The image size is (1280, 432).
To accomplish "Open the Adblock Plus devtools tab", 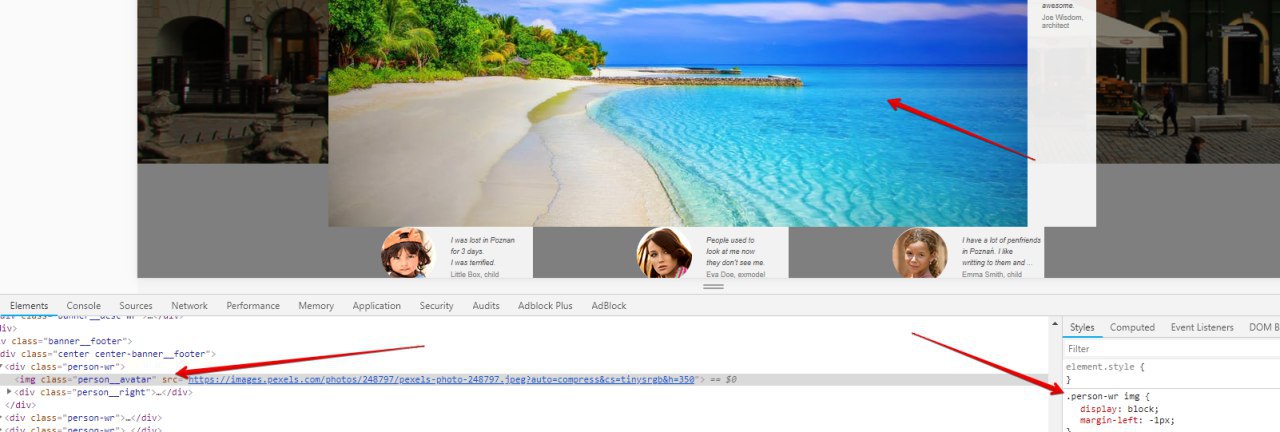I will [x=545, y=306].
